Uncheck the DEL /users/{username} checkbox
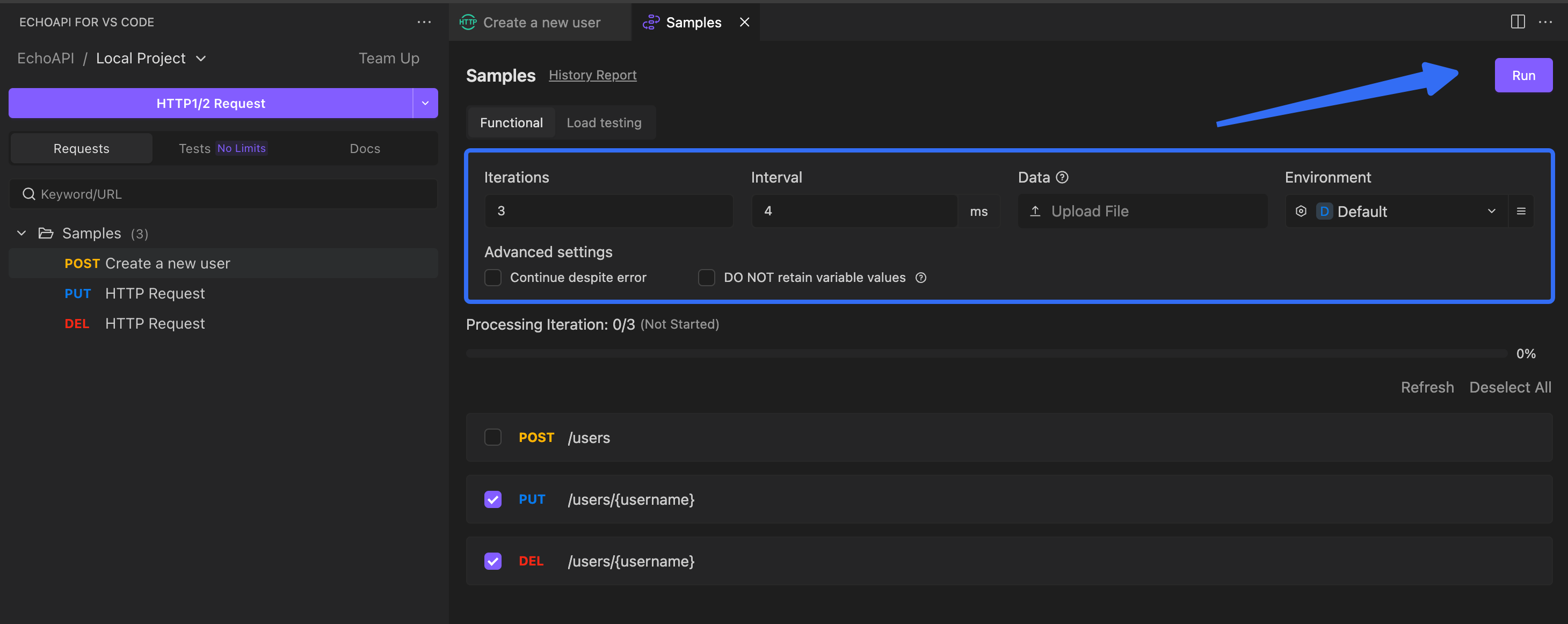This screenshot has height=624, width=1568. point(492,561)
